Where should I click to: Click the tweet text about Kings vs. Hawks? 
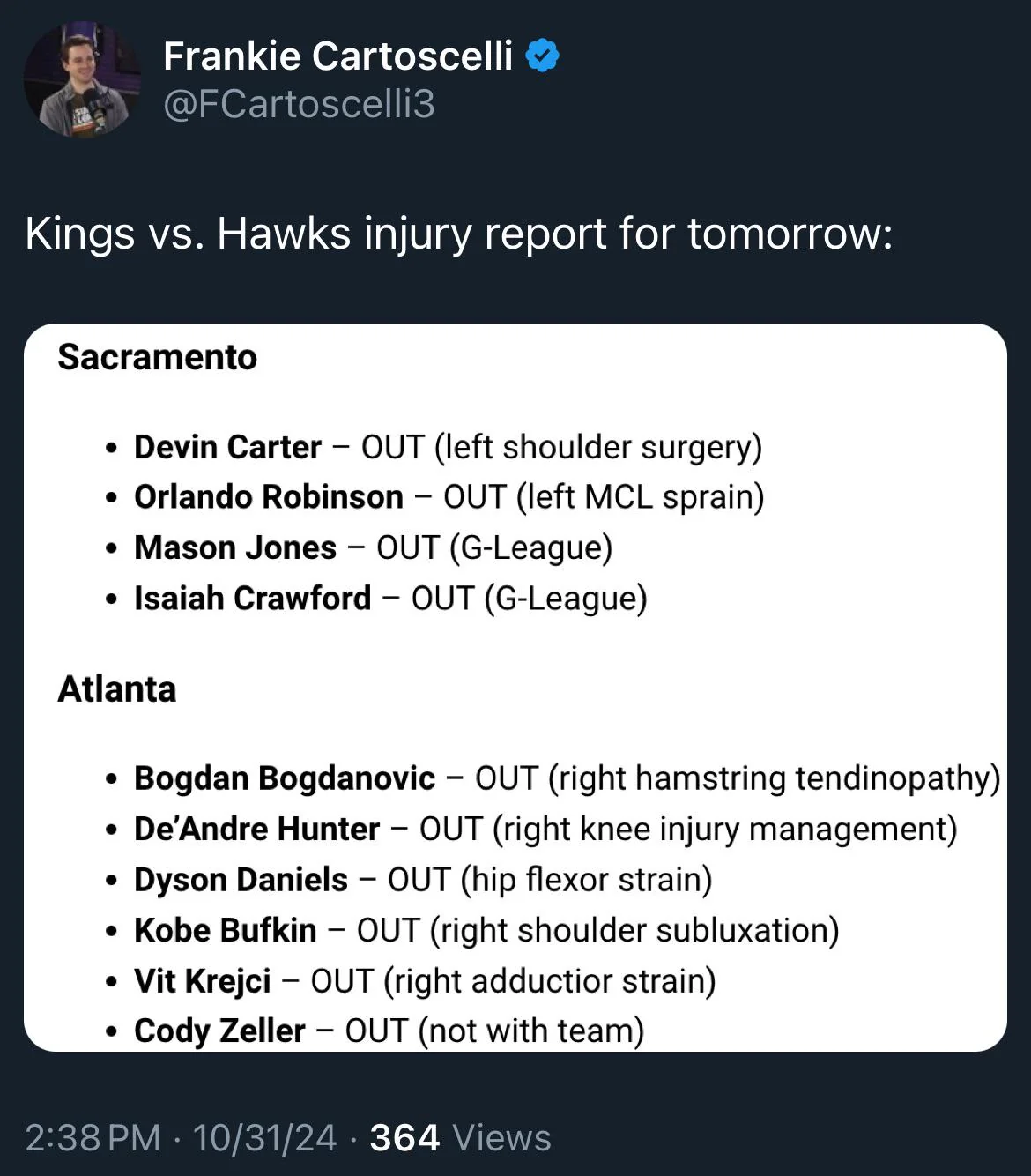(x=458, y=234)
